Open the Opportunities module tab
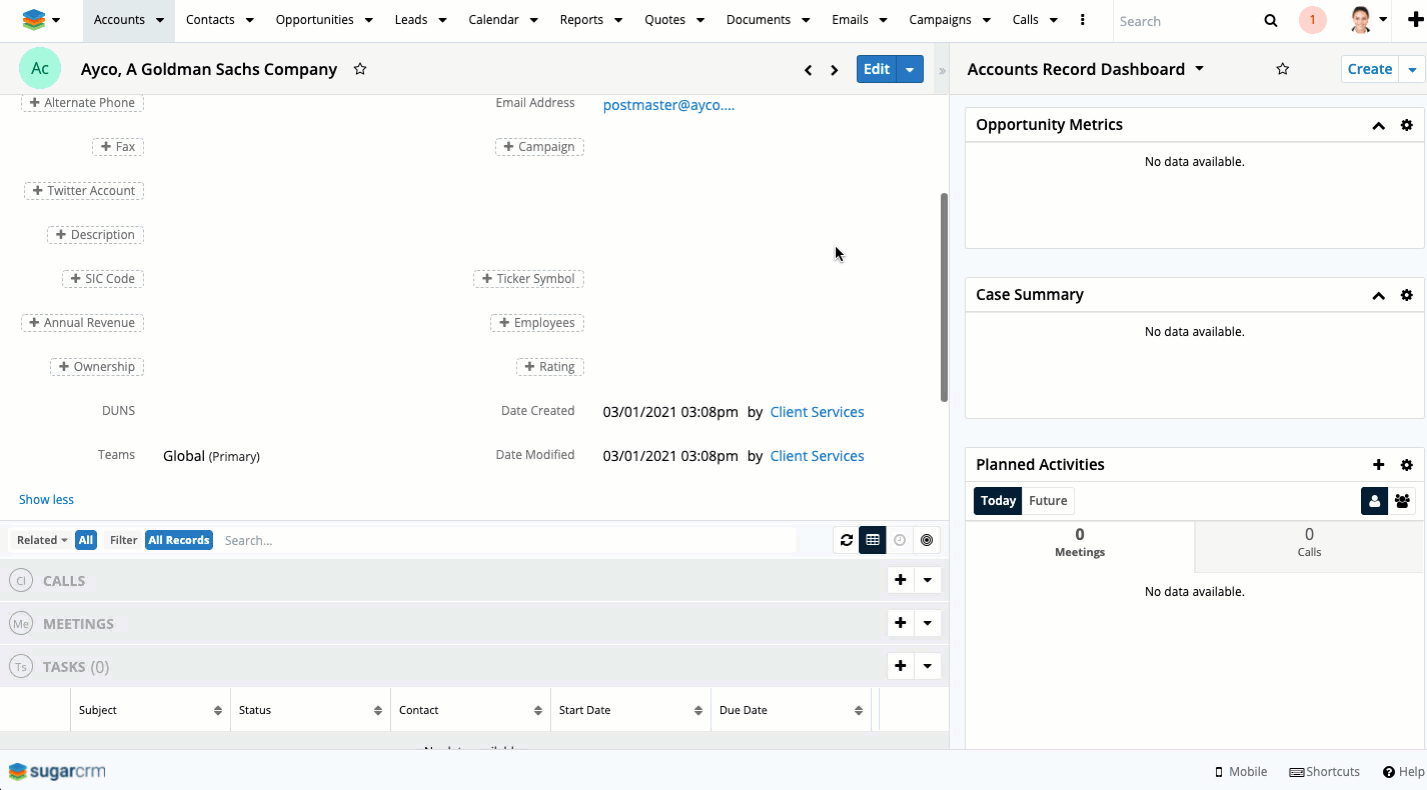The height and width of the screenshot is (790, 1427). 315,20
